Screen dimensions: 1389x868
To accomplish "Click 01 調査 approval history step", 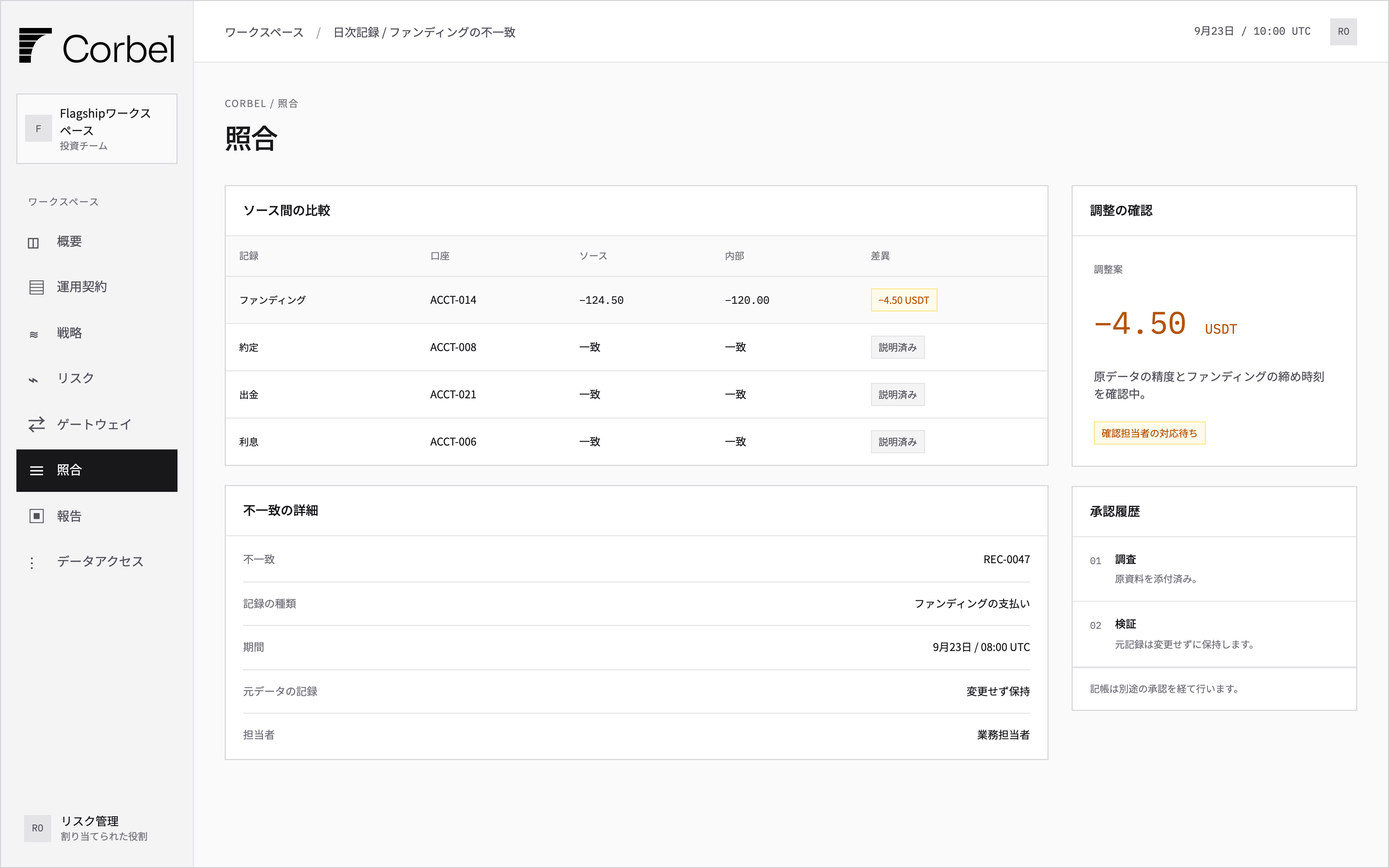I will [1214, 569].
